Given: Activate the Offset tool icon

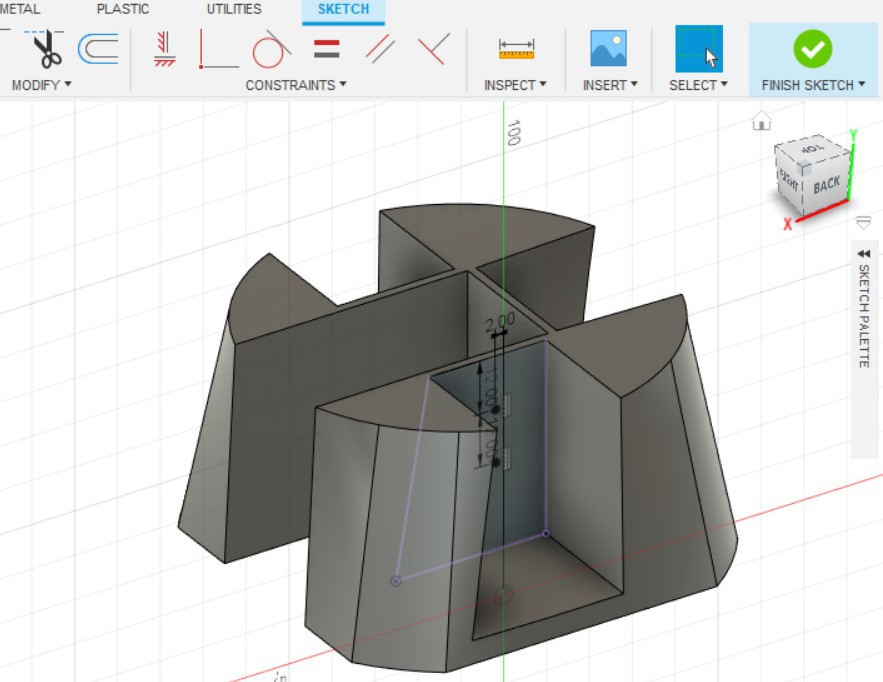Looking at the screenshot, I should pos(98,48).
